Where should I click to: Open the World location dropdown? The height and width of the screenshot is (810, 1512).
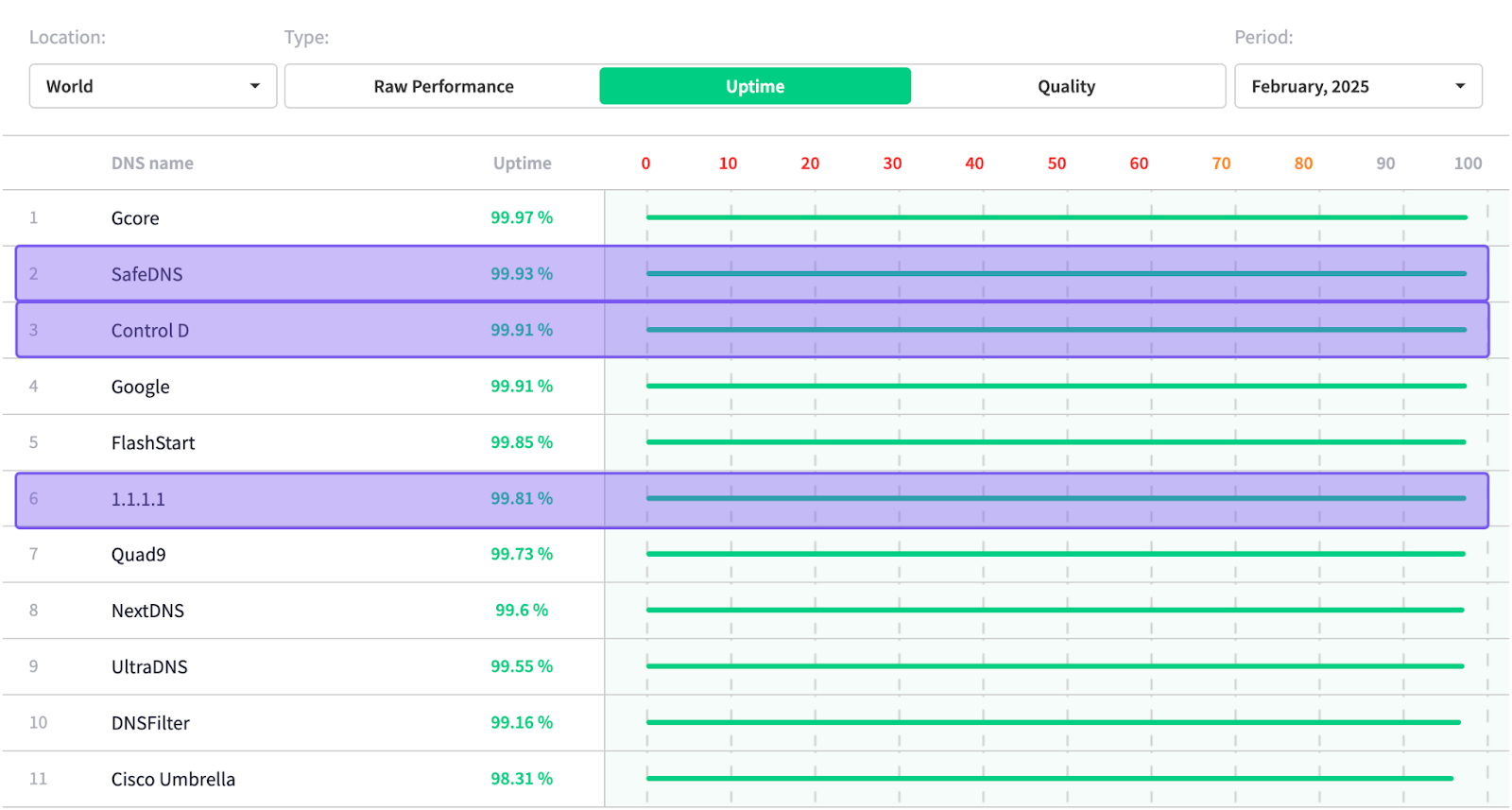pyautogui.click(x=153, y=86)
